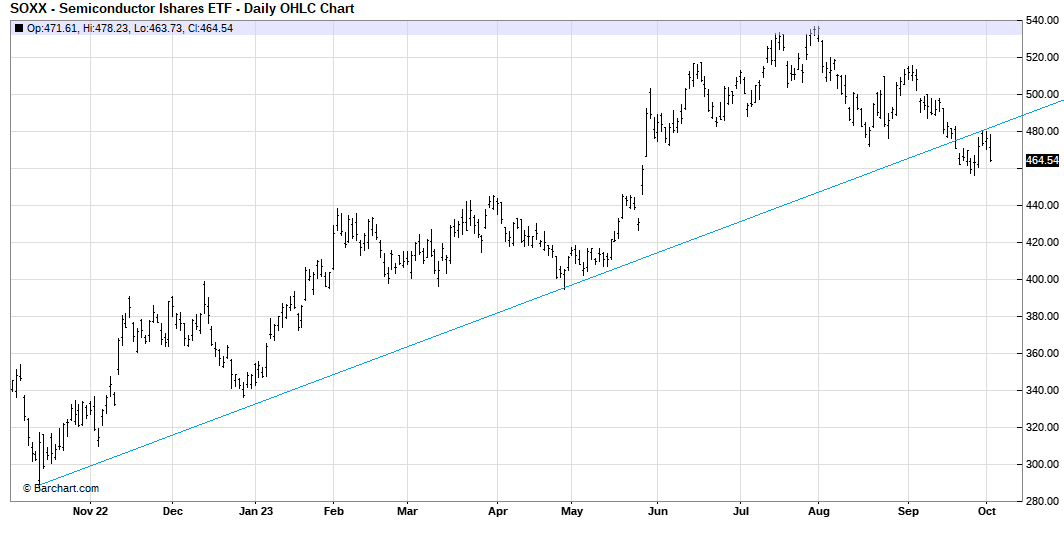The width and height of the screenshot is (1064, 542).
Task: Click the Nov 22 date axis label
Action: (x=90, y=511)
